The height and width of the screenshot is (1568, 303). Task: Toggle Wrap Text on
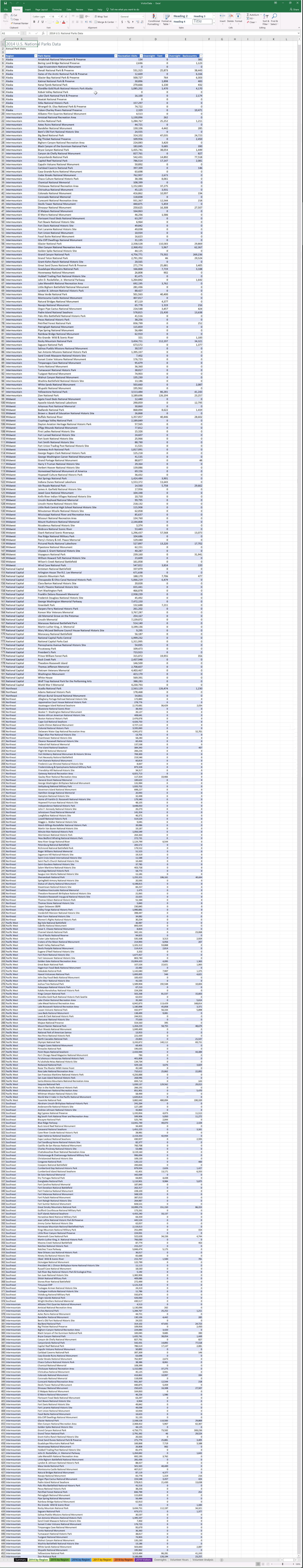101,16
